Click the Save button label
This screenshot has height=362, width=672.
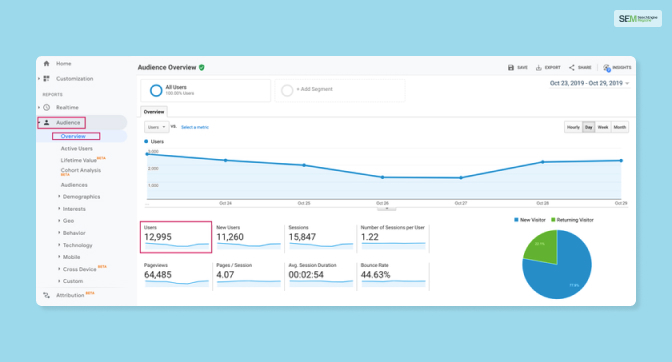tap(522, 68)
